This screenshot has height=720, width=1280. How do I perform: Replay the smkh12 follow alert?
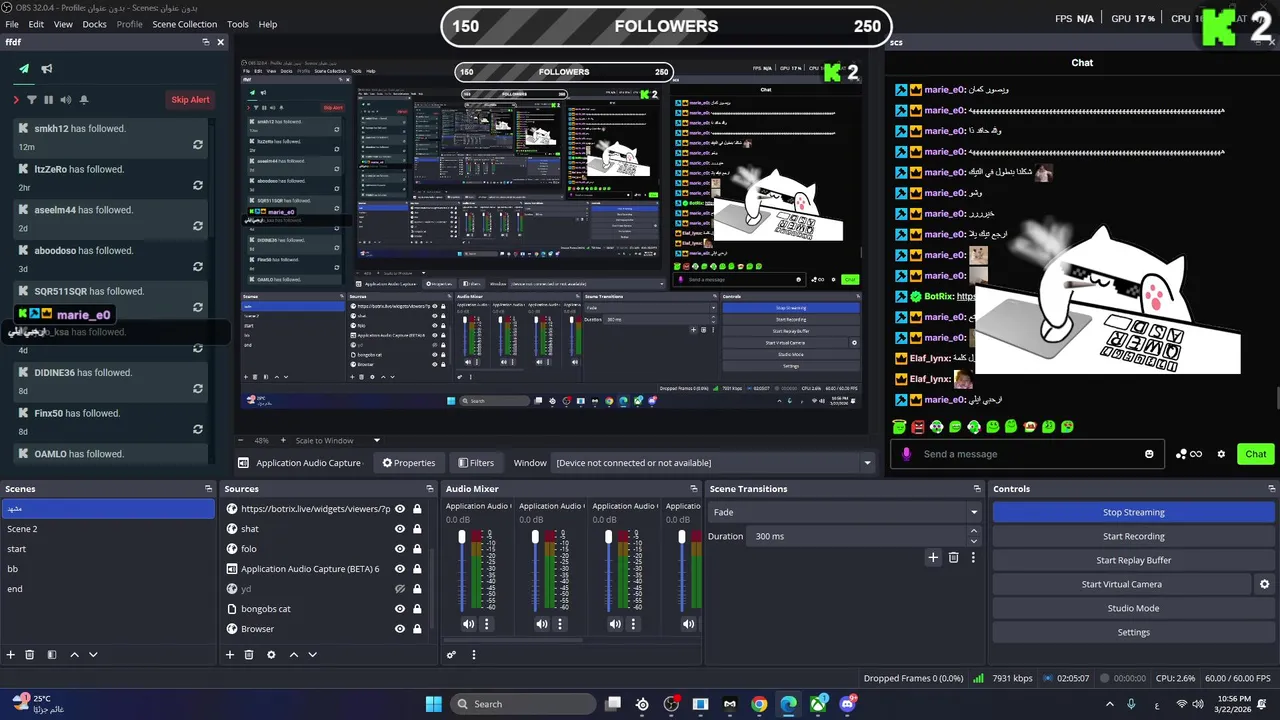pos(198,145)
